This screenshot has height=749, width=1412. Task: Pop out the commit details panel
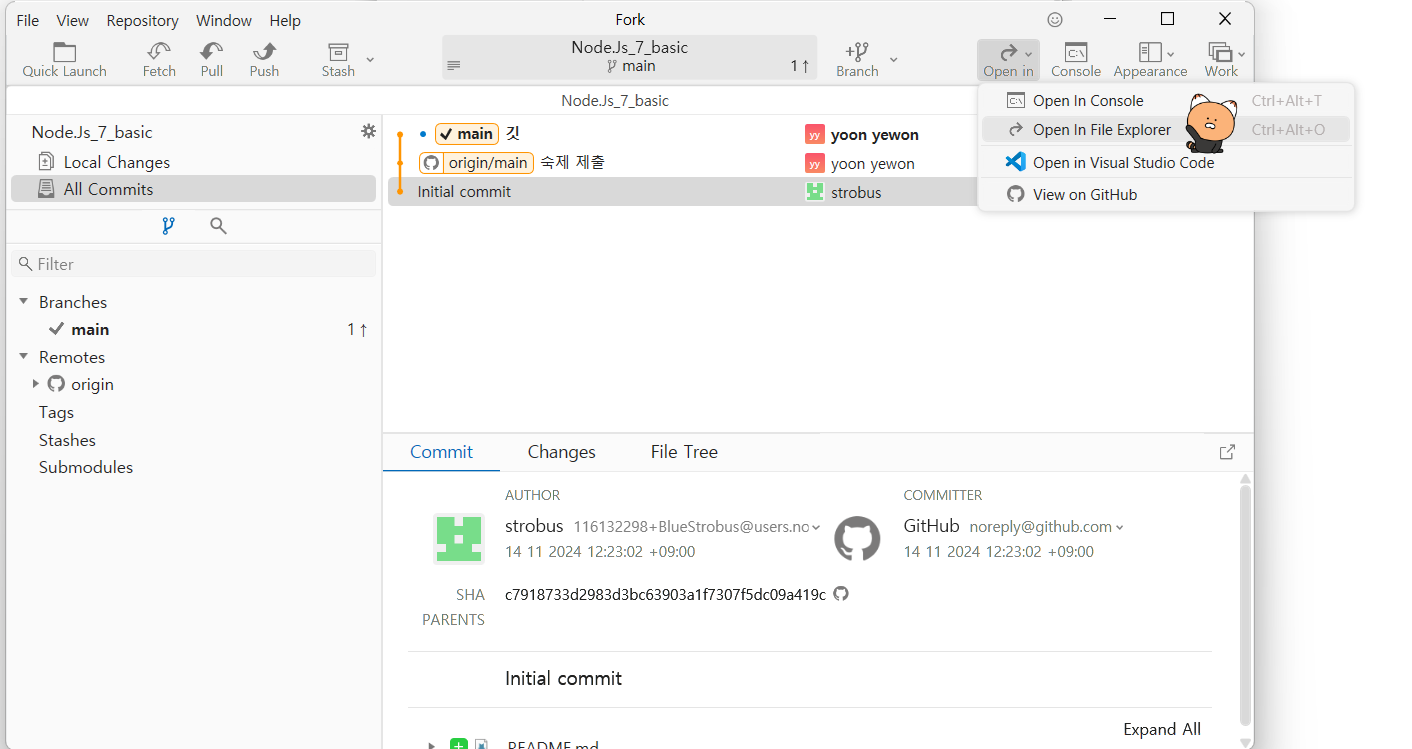click(x=1227, y=452)
